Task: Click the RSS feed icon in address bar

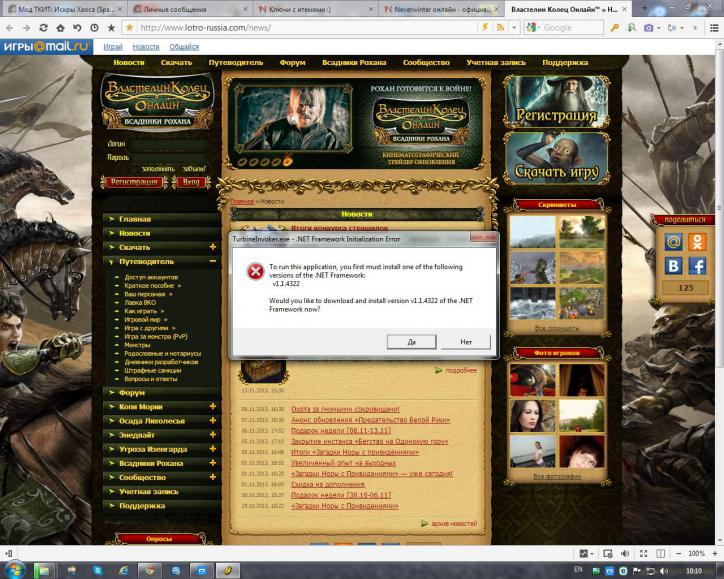Action: pyautogui.click(x=500, y=28)
